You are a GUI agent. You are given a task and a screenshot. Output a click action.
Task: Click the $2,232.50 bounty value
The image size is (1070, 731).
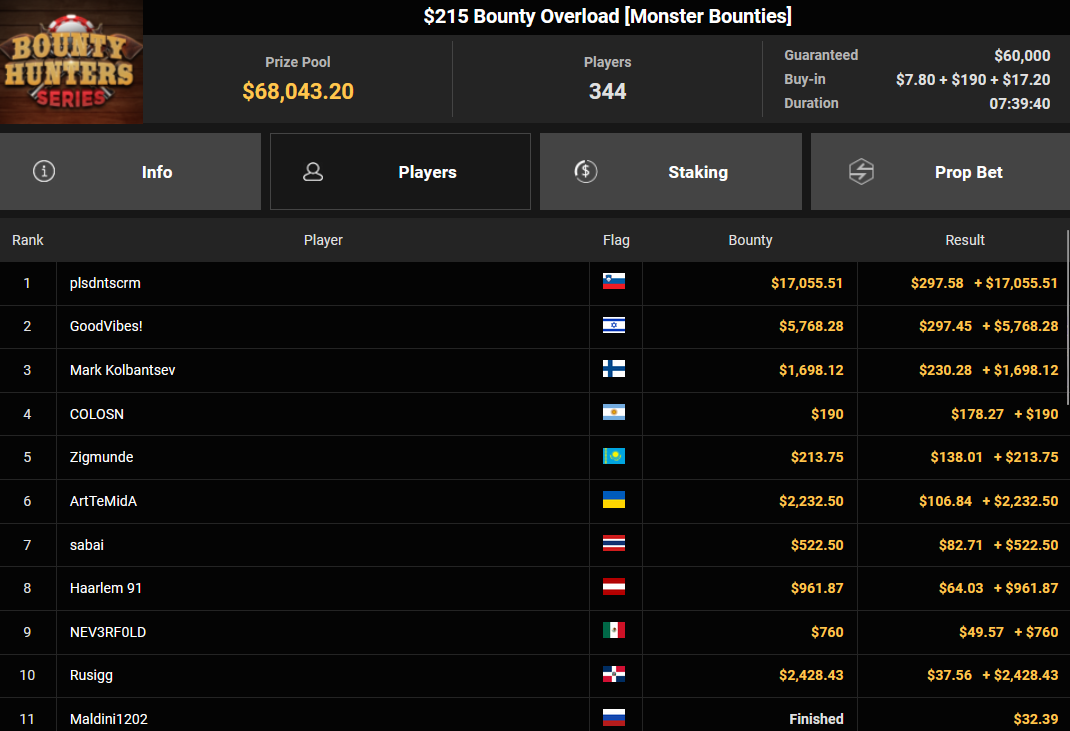(x=811, y=501)
